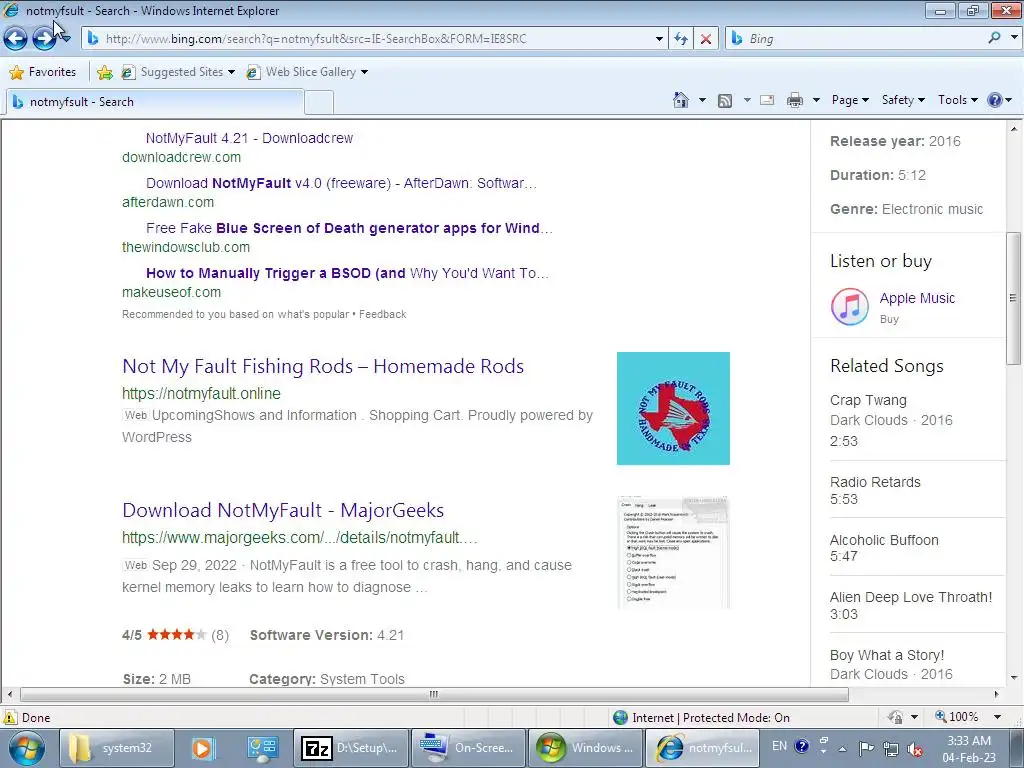Open https://notmyfault.online URL link
Viewport: 1024px width, 768px height.
pos(201,394)
